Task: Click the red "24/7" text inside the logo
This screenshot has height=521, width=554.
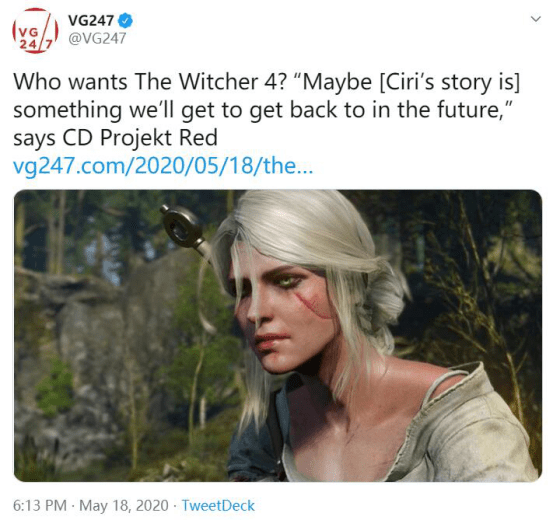Action: pyautogui.click(x=35, y=43)
